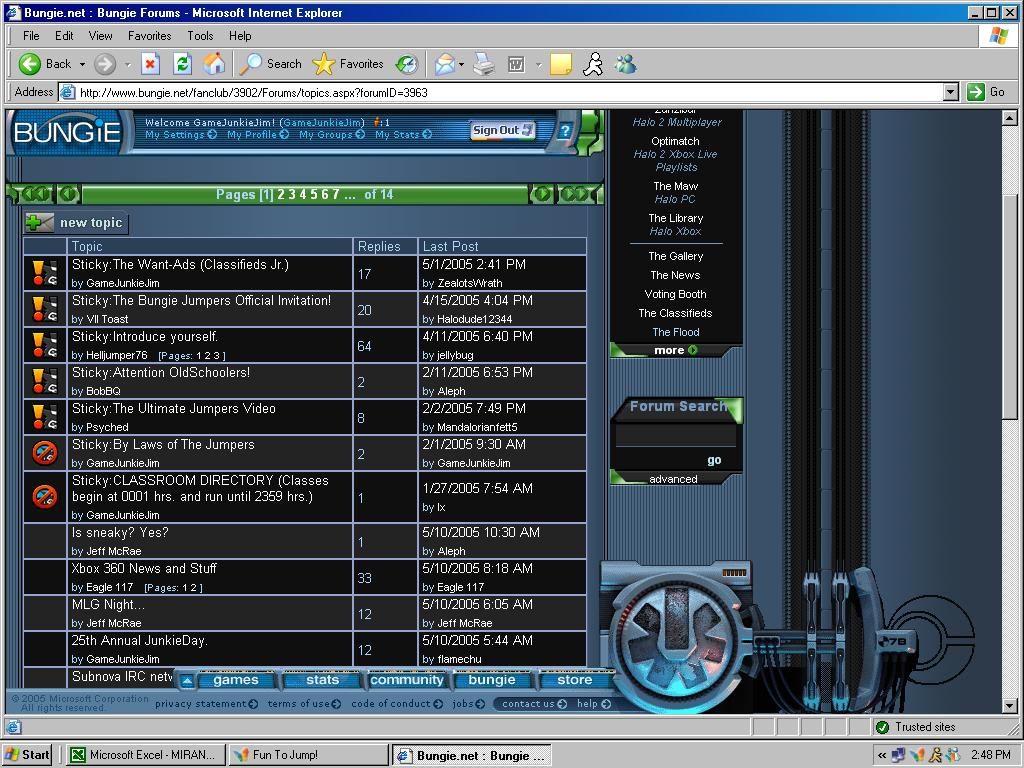Switch to the community navigation tab

[x=406, y=680]
